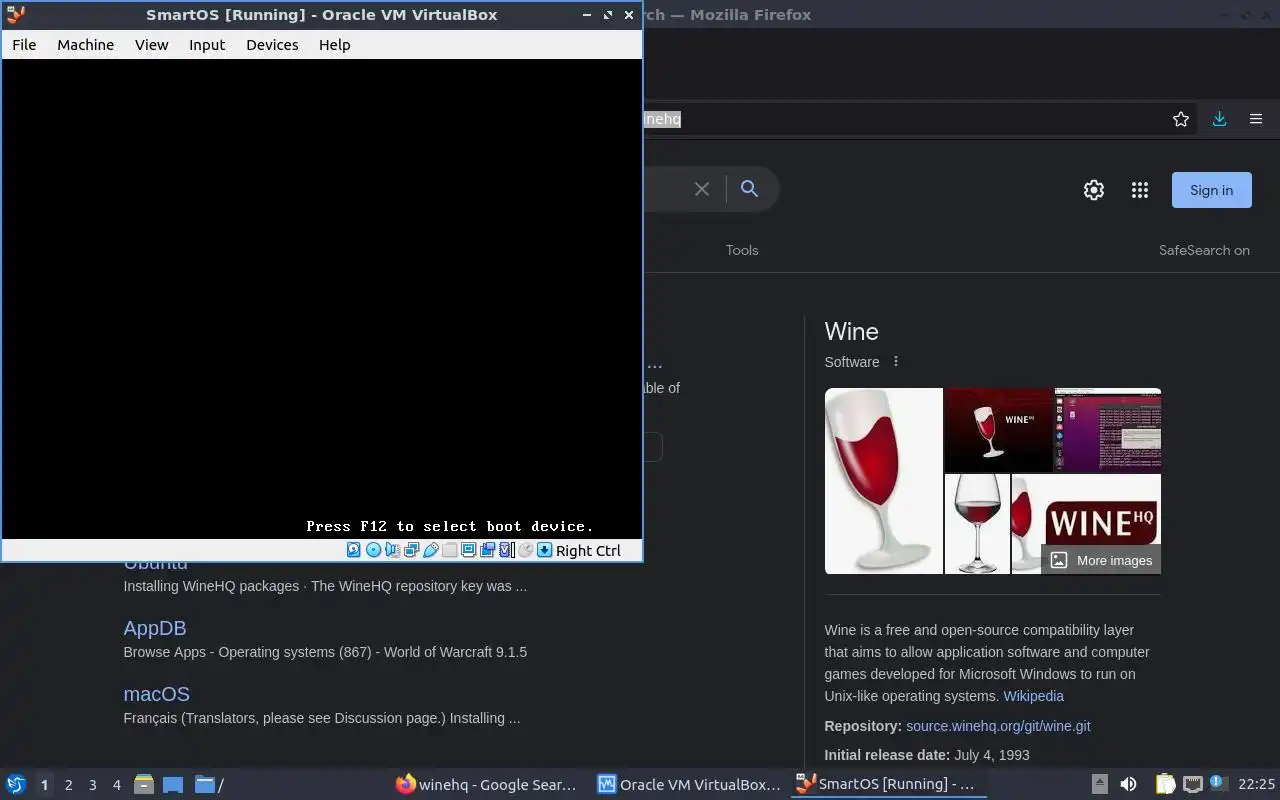Switch to winehq Google Search Firefox taskbar button
Screen dimensions: 1280x800
(487, 784)
